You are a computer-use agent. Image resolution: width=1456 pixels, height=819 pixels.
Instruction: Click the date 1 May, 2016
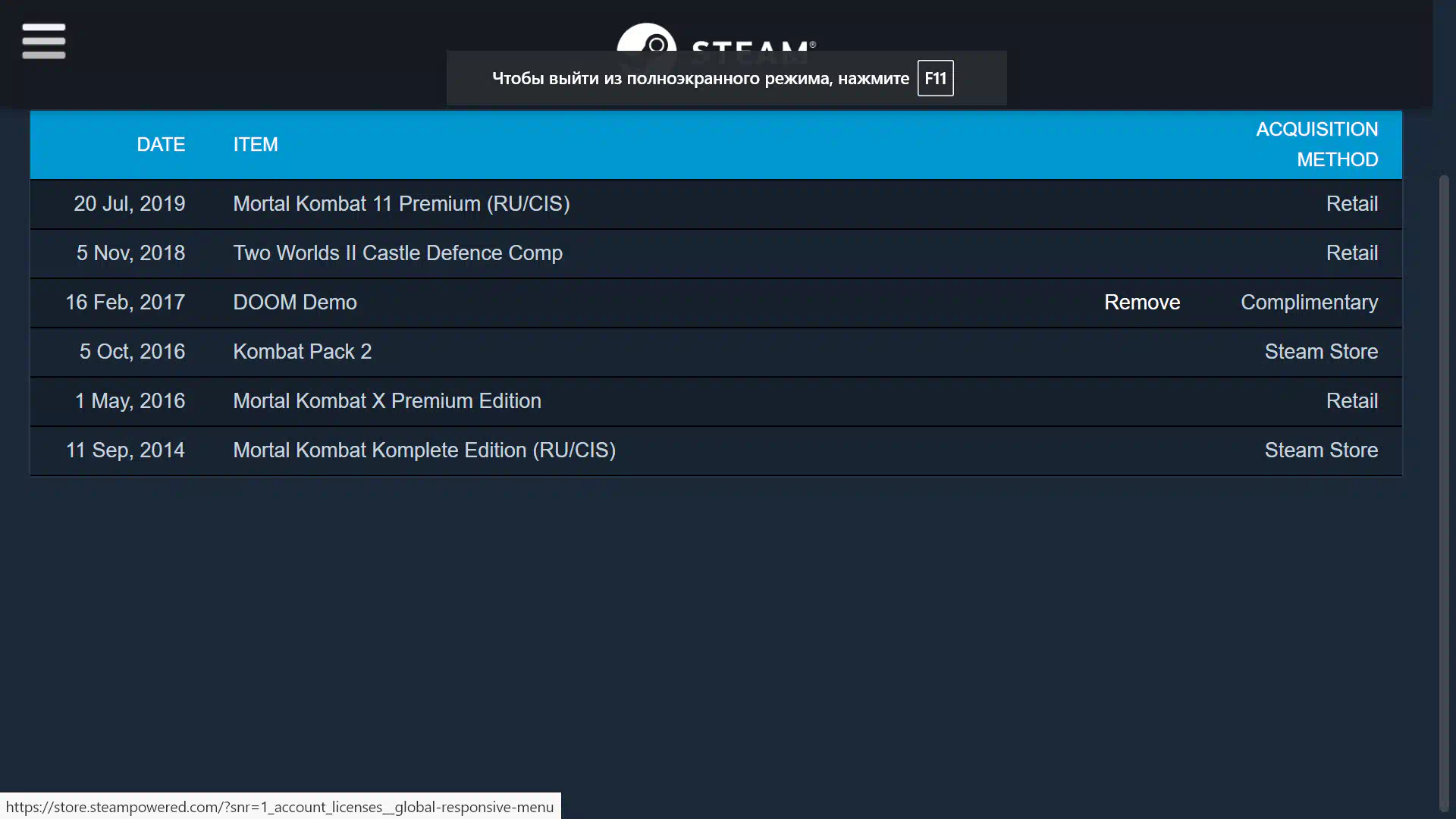(130, 401)
